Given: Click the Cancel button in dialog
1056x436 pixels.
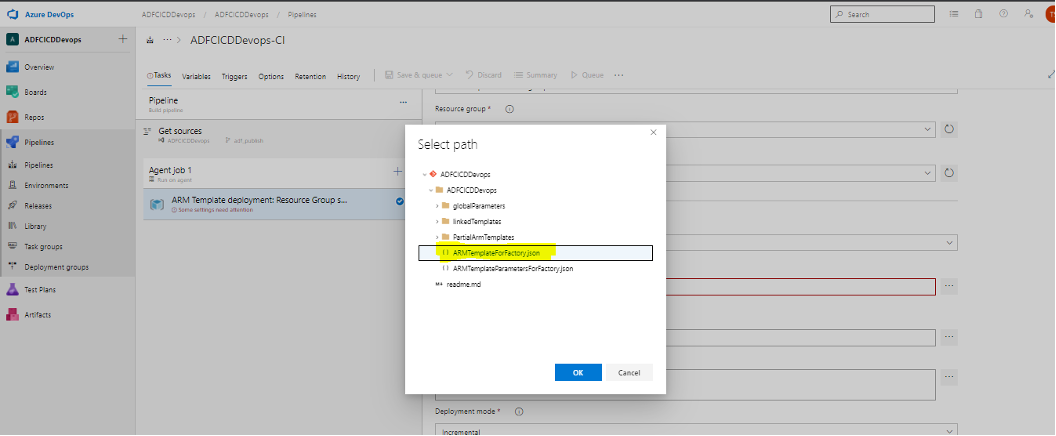Looking at the screenshot, I should pos(629,373).
